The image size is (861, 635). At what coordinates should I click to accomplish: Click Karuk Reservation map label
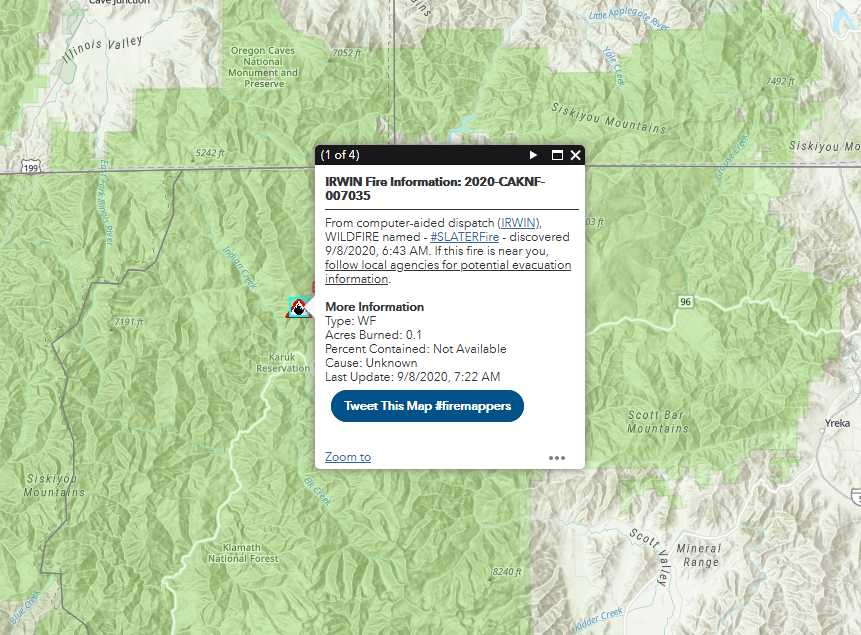point(283,363)
